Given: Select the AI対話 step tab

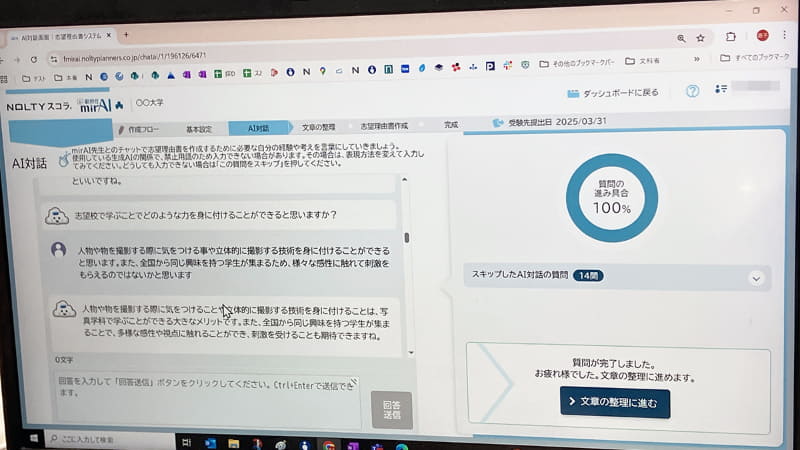Looking at the screenshot, I should (x=258, y=128).
